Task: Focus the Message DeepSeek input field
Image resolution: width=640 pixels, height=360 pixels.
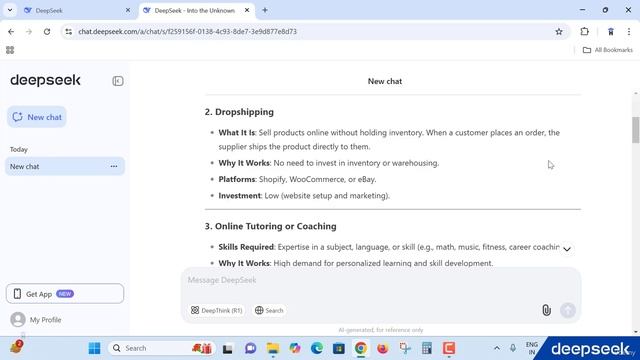Action: 381,280
